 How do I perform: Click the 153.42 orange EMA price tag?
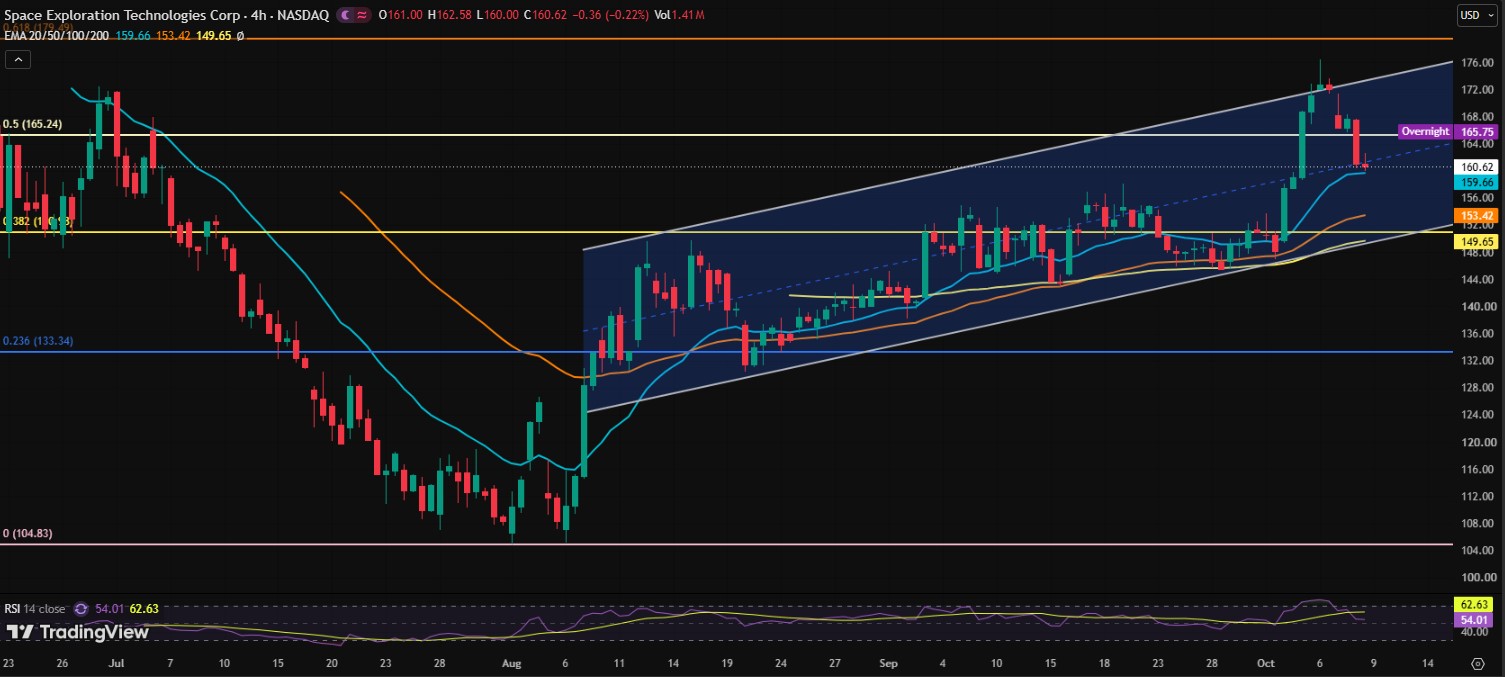coord(1476,215)
